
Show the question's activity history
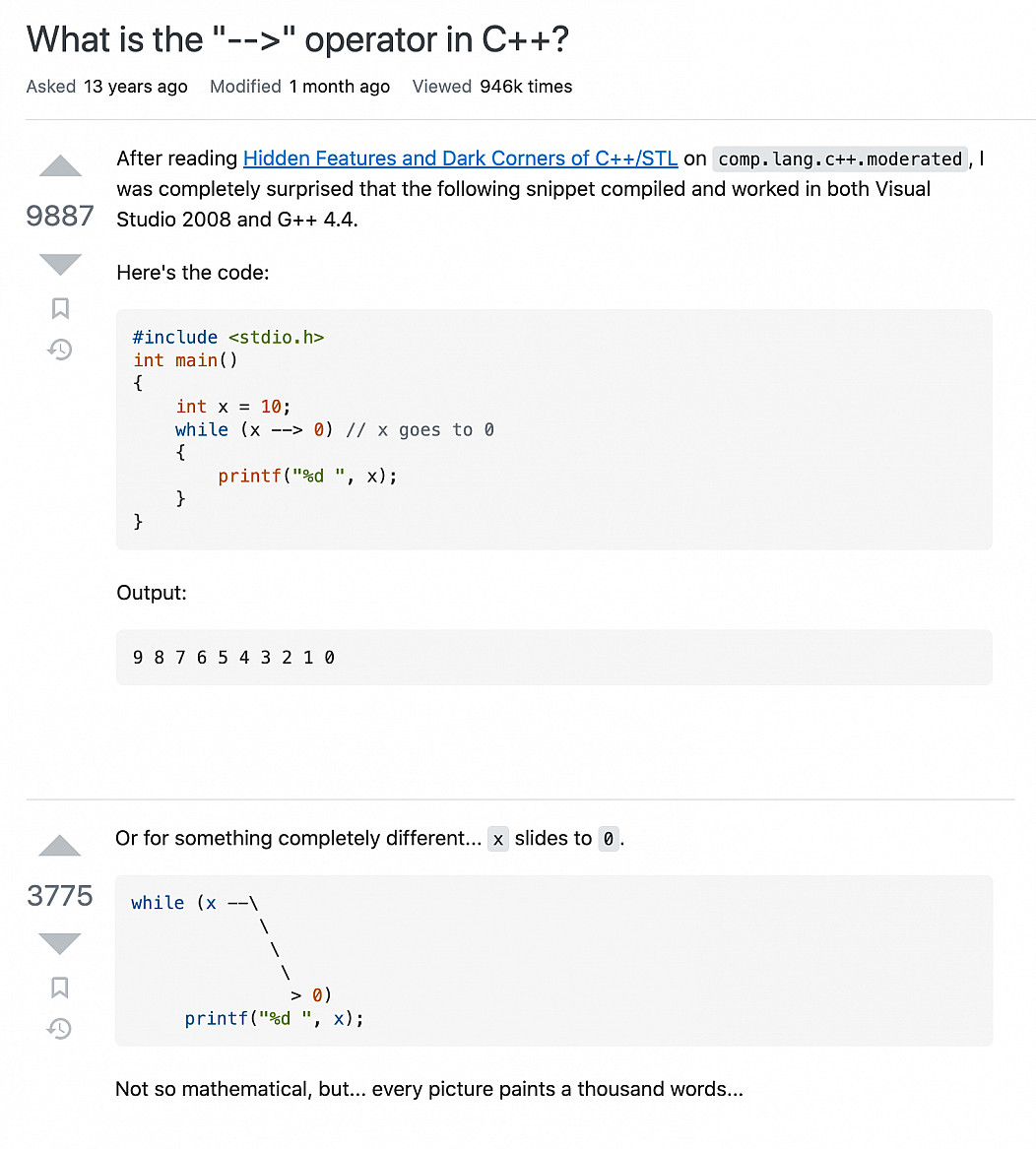coord(60,350)
